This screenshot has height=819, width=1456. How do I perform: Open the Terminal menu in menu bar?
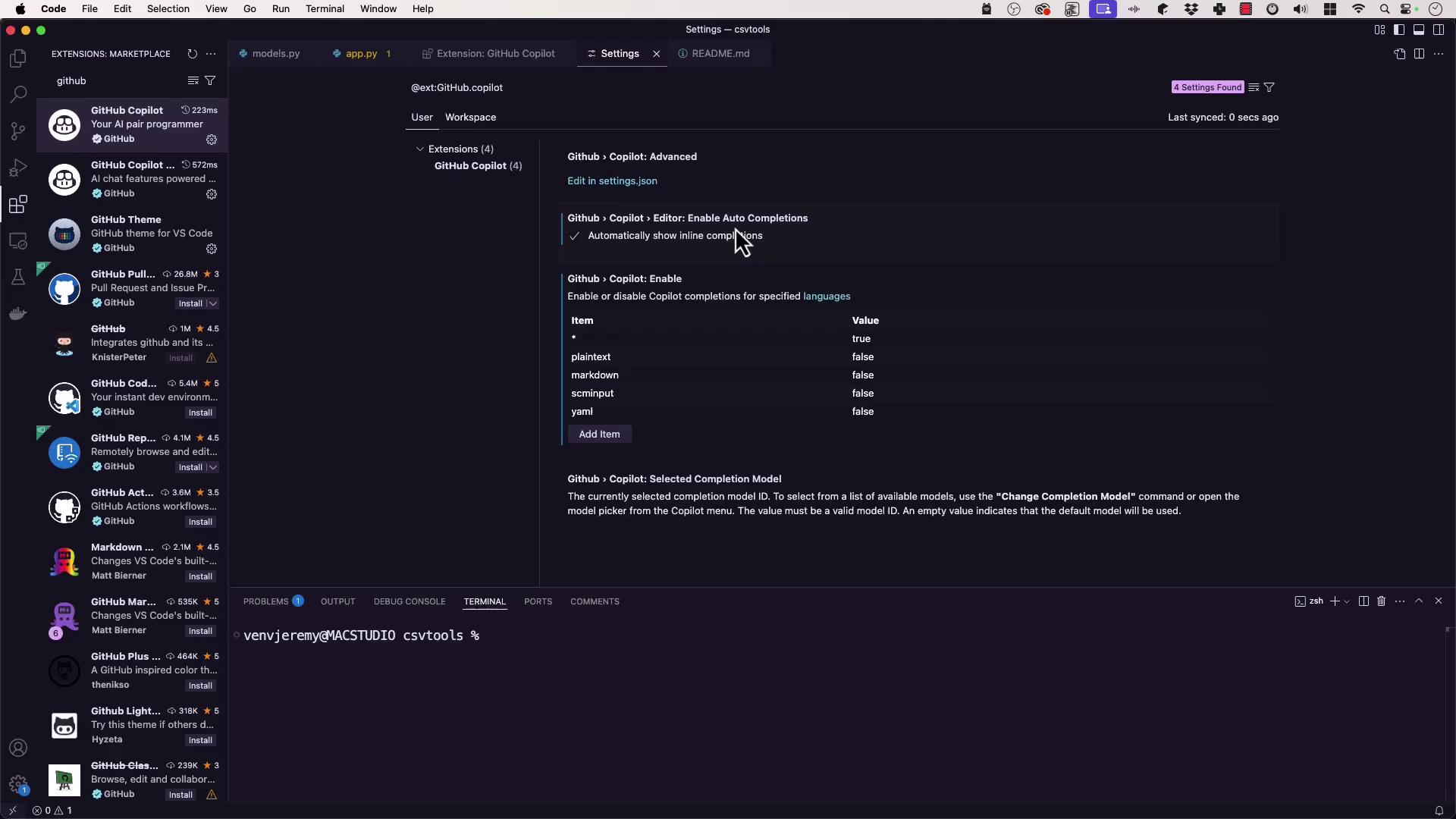pyautogui.click(x=325, y=9)
